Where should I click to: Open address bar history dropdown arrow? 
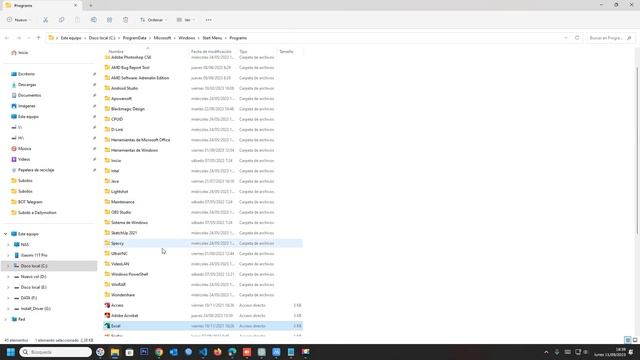tap(566, 38)
